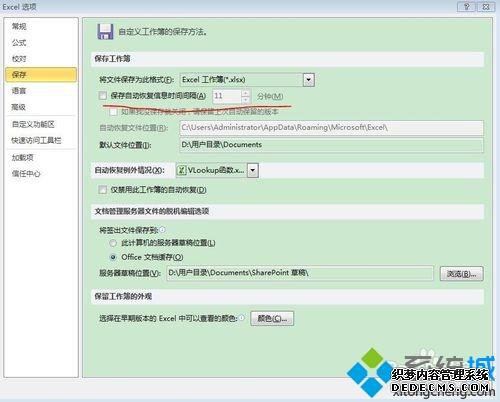500x402 pixels.
Task: Select 此计算机的服务器草稿位置 radio button
Action: [x=113, y=243]
